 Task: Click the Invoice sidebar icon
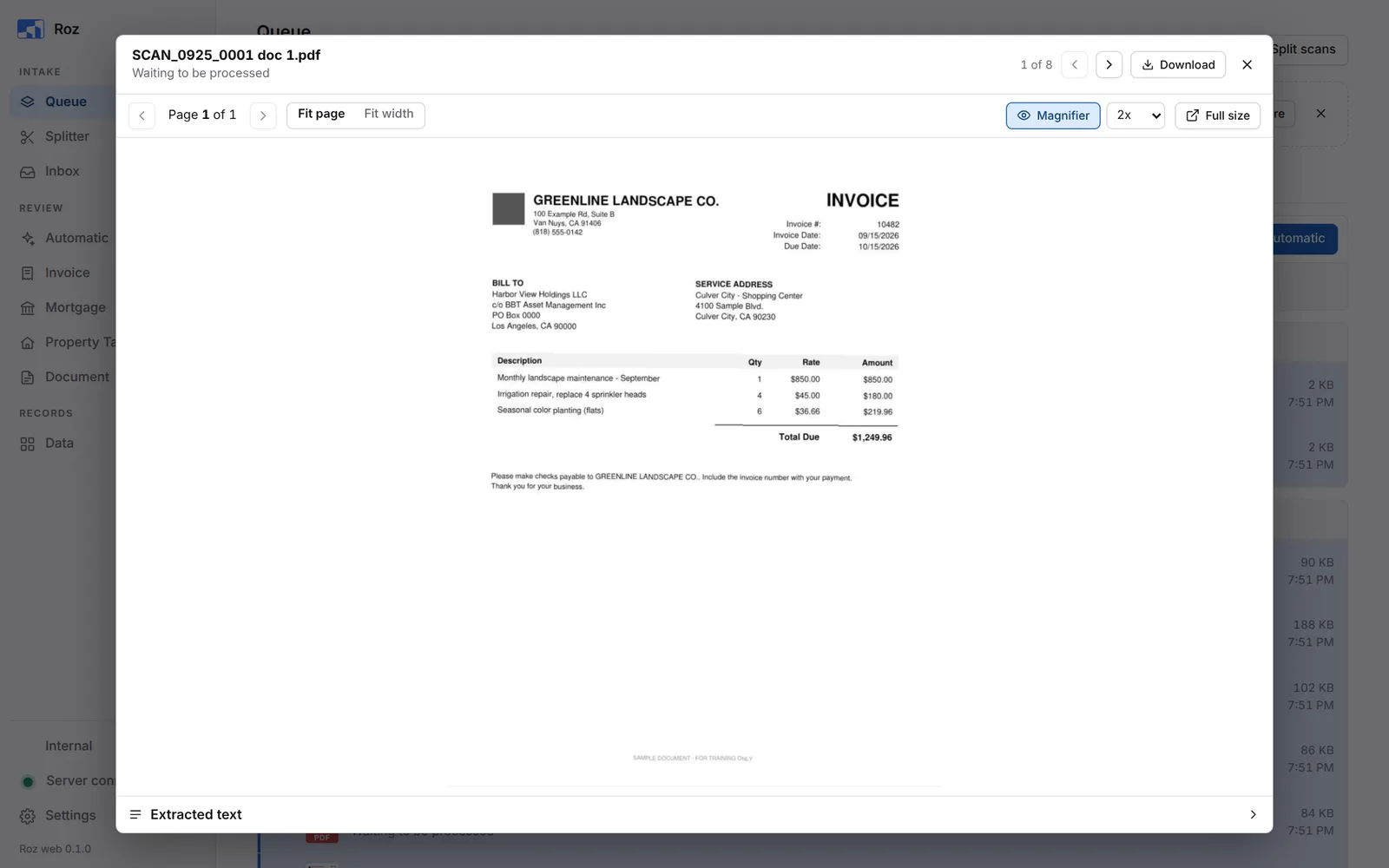tap(28, 273)
